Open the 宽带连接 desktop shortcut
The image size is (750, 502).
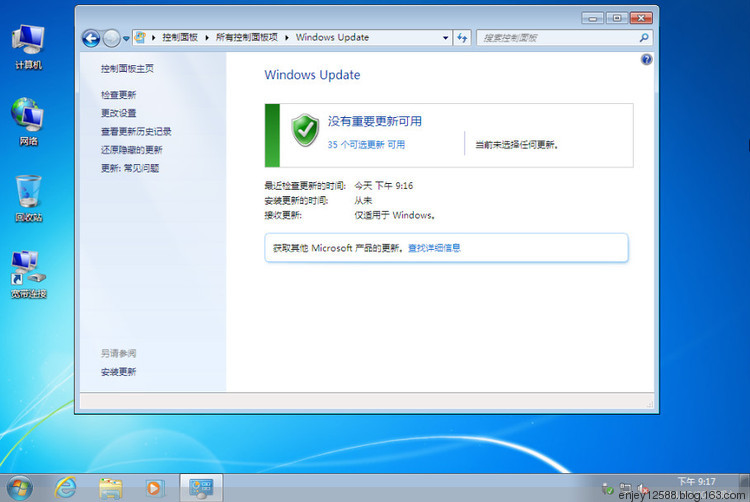click(x=28, y=274)
